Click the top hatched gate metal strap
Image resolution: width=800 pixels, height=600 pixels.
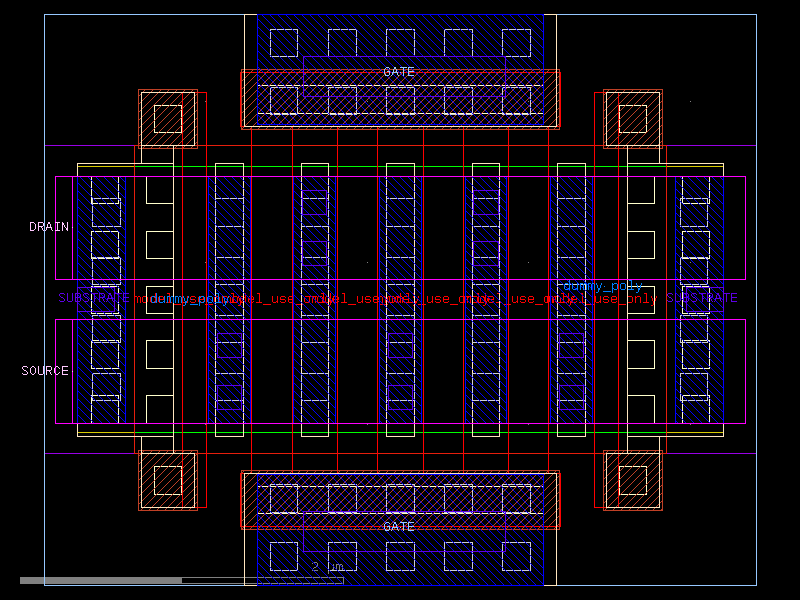tap(398, 99)
